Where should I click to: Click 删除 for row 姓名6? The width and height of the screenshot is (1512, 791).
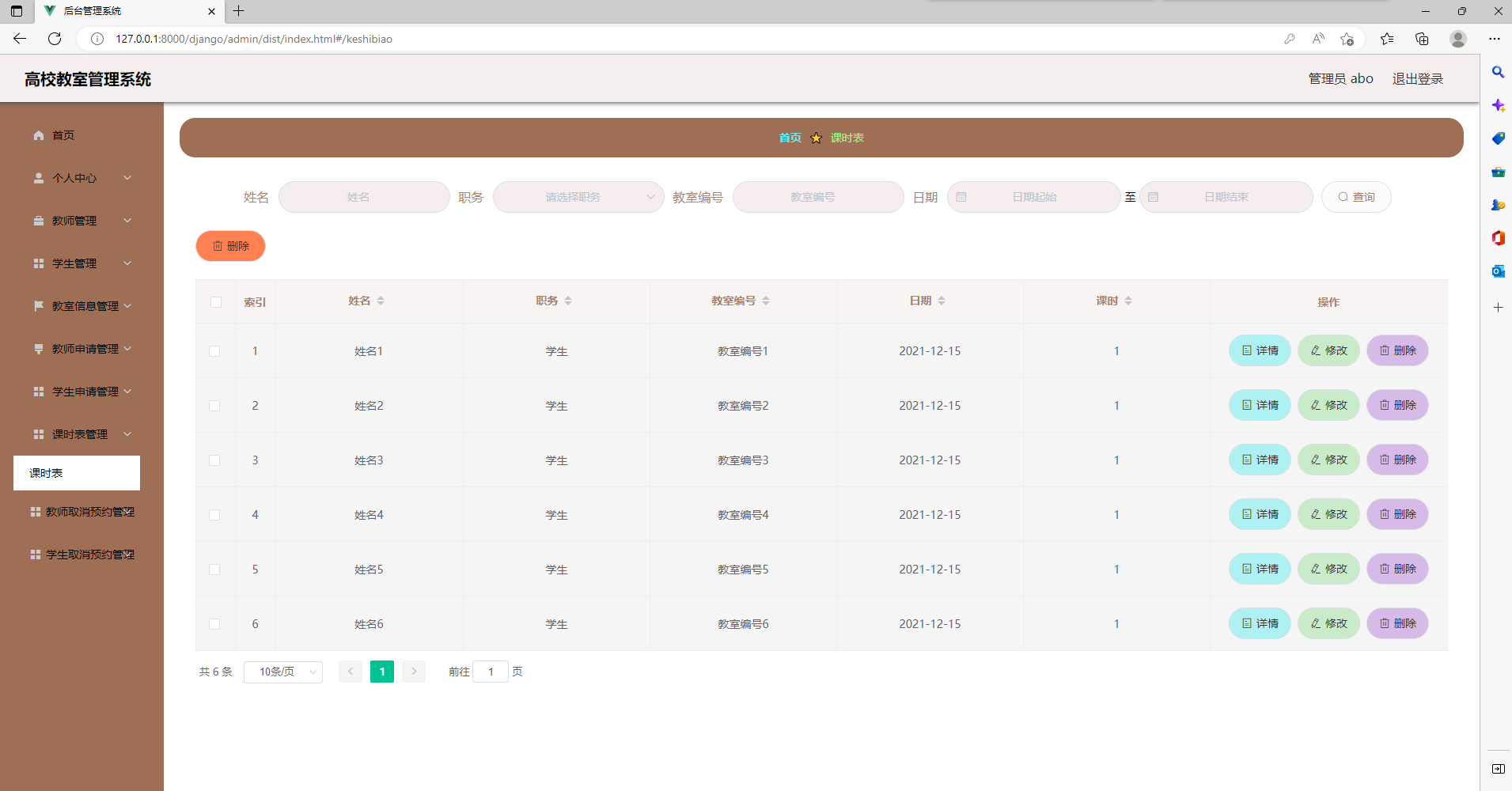[x=1397, y=623]
